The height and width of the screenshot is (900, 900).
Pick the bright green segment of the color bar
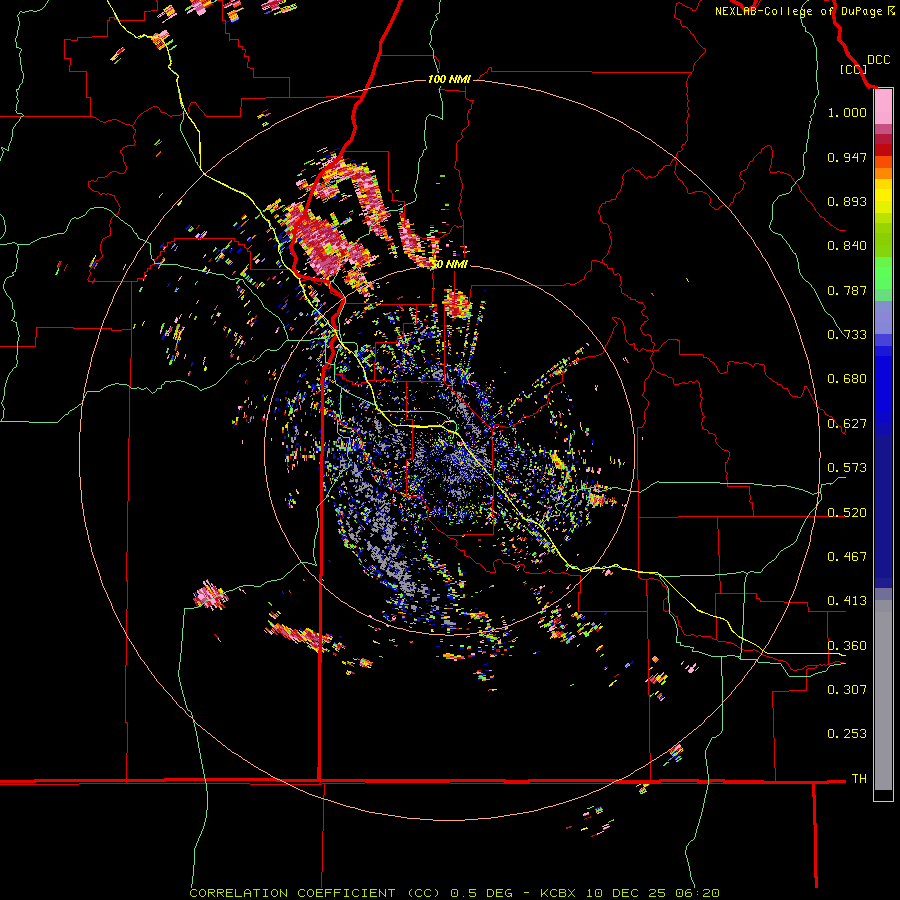tap(883, 273)
